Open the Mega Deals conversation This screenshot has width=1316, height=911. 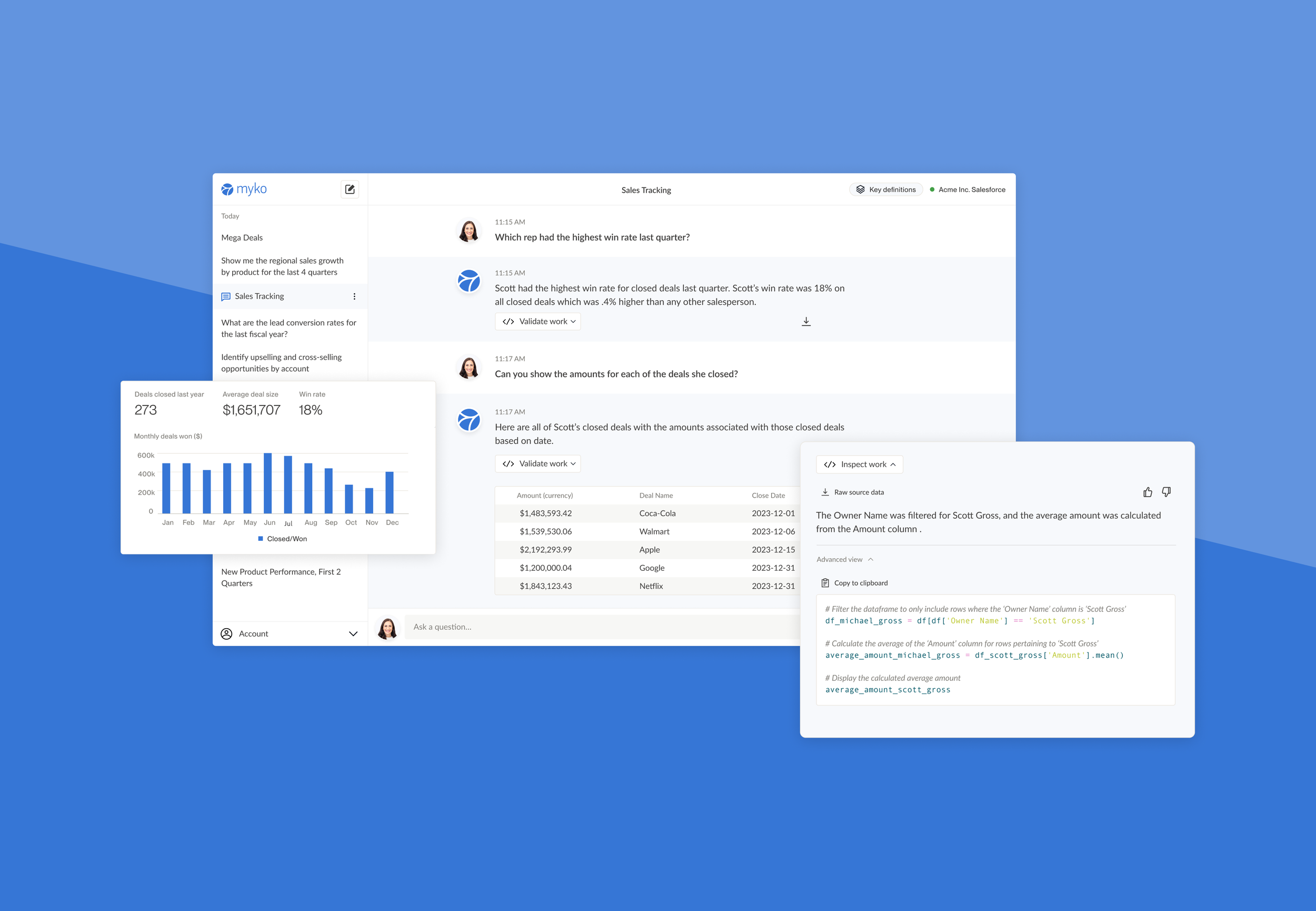pyautogui.click(x=242, y=237)
